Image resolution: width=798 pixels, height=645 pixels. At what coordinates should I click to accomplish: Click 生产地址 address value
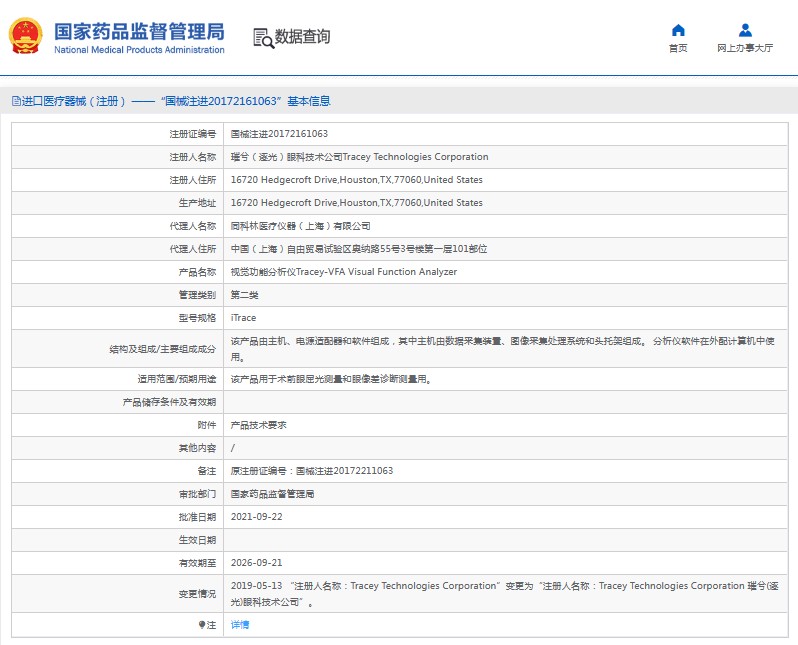click(x=356, y=203)
